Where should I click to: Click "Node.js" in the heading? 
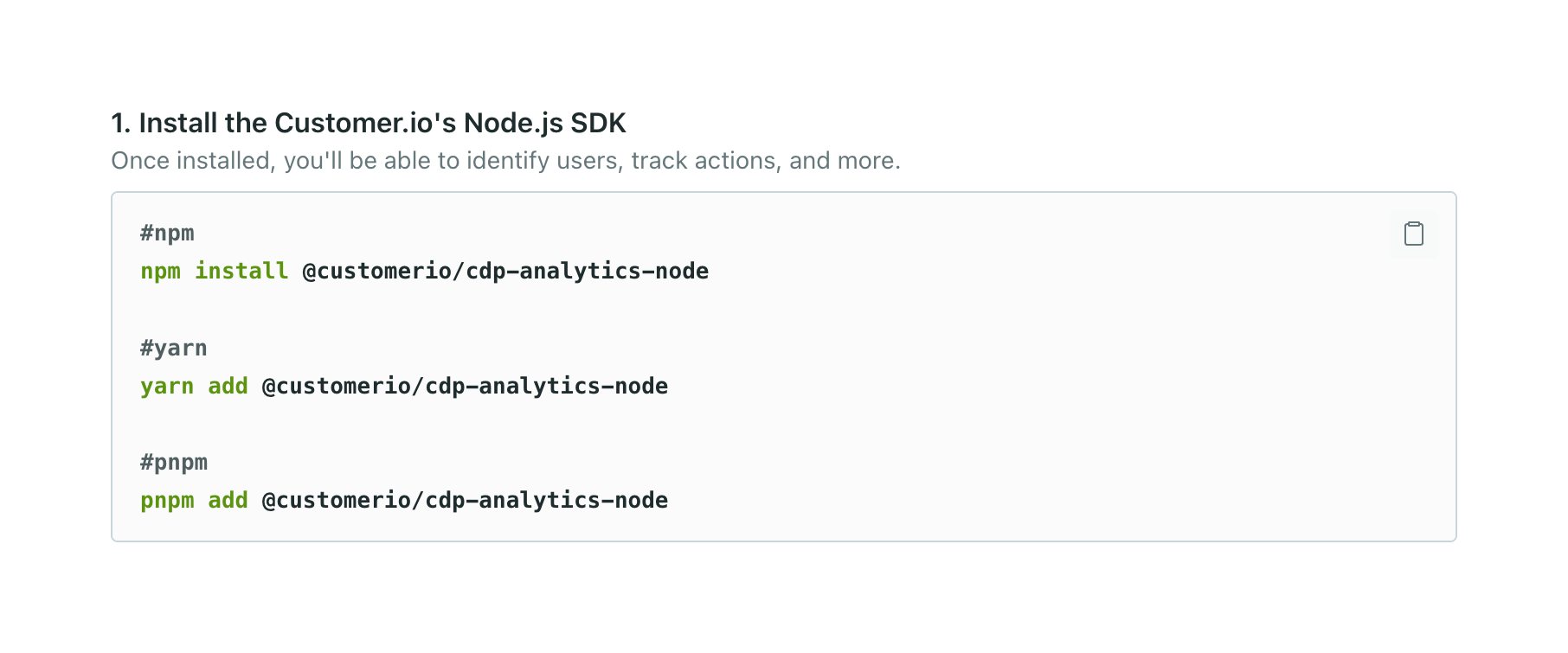[x=513, y=123]
